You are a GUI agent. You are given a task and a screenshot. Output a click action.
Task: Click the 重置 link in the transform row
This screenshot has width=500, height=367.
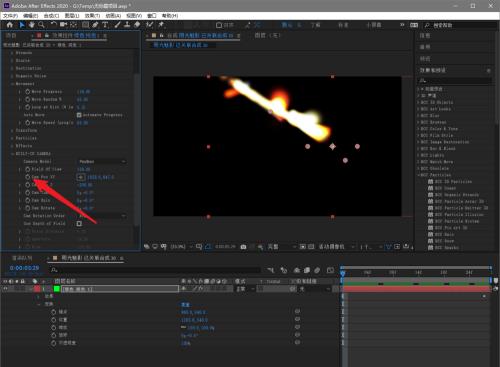(x=185, y=304)
